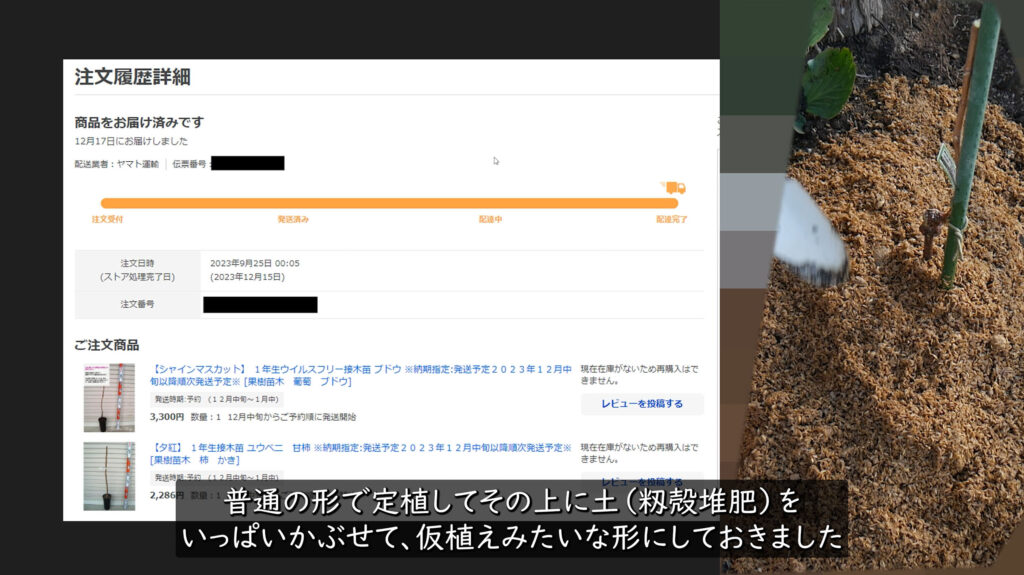
Task: Click the ご注文商品 section heading
Action: (107, 345)
